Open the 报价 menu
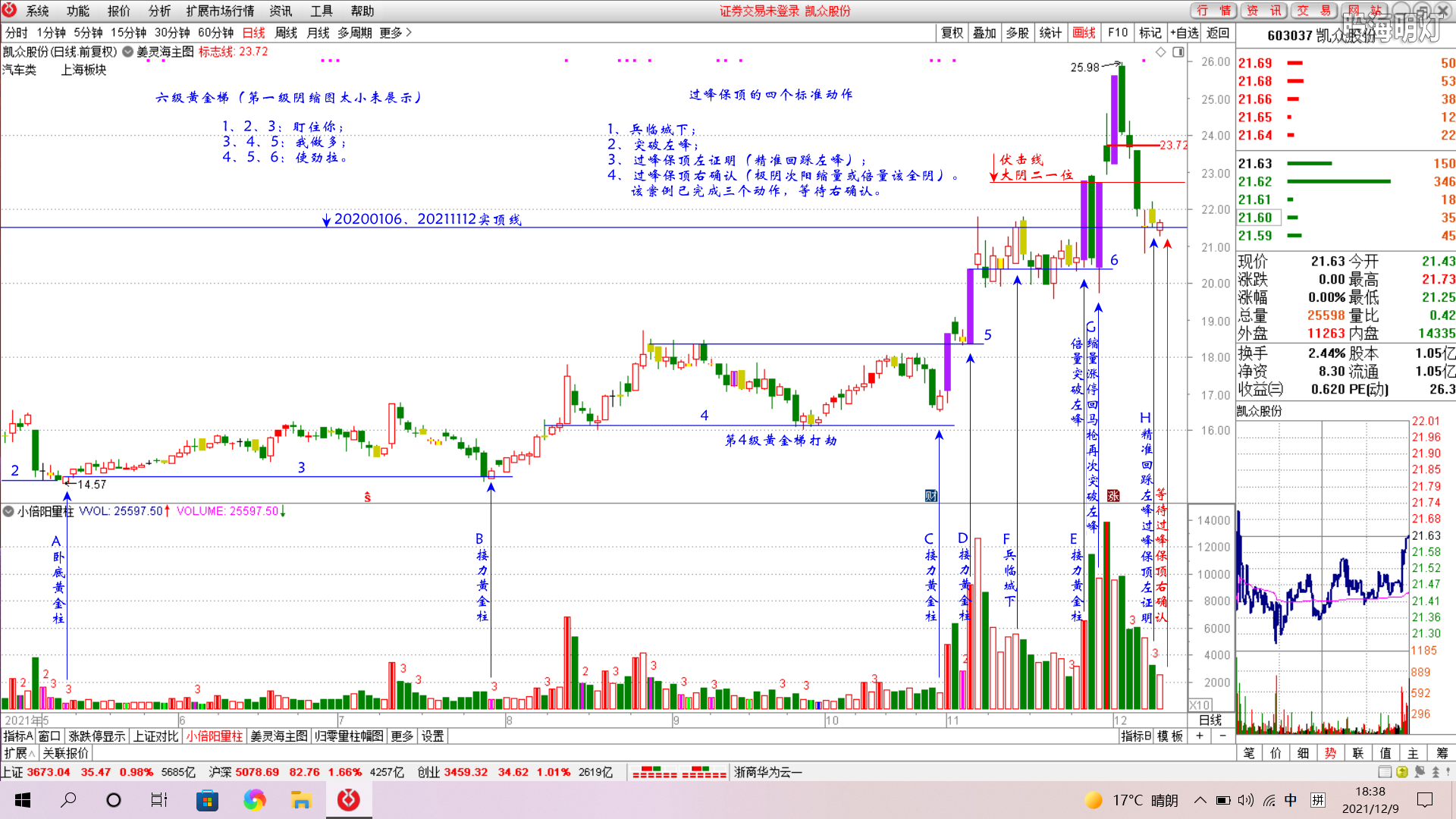 [118, 11]
